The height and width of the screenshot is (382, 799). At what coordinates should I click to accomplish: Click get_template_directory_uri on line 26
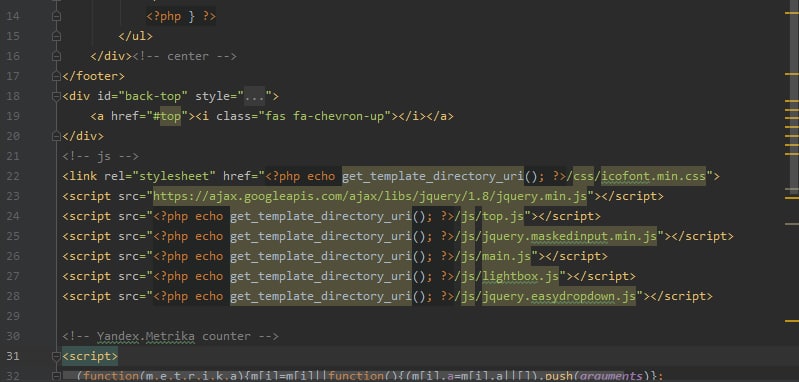pyautogui.click(x=321, y=256)
